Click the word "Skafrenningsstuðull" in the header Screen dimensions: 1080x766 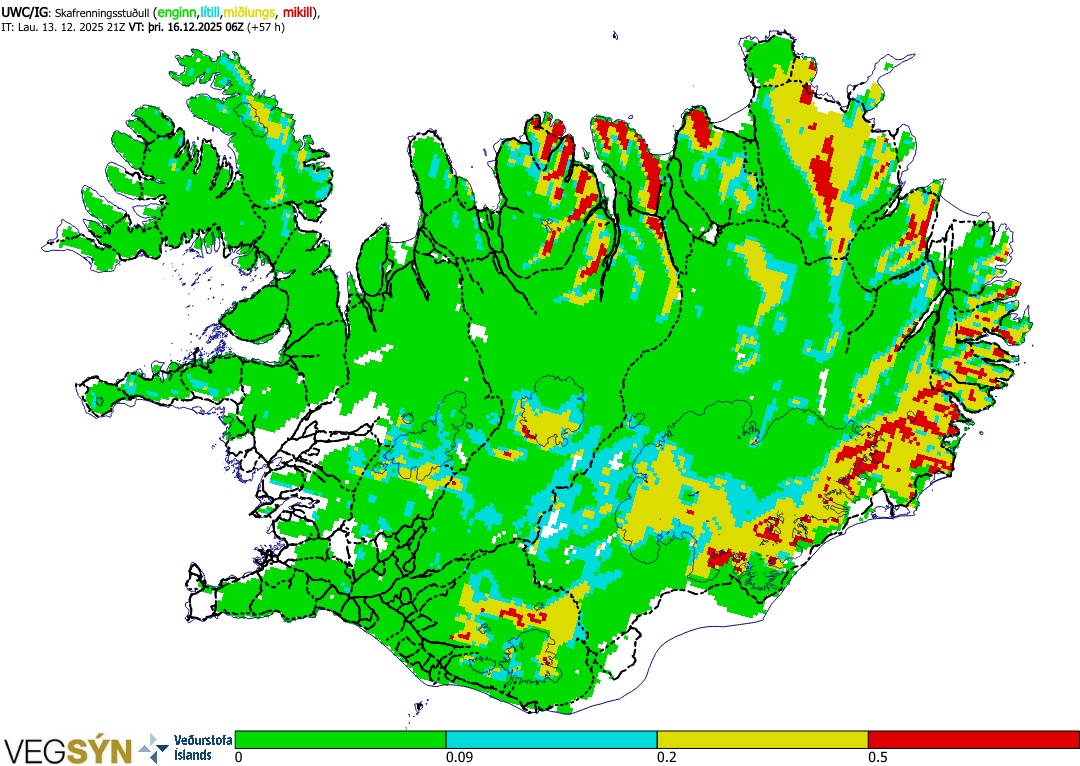coord(101,13)
